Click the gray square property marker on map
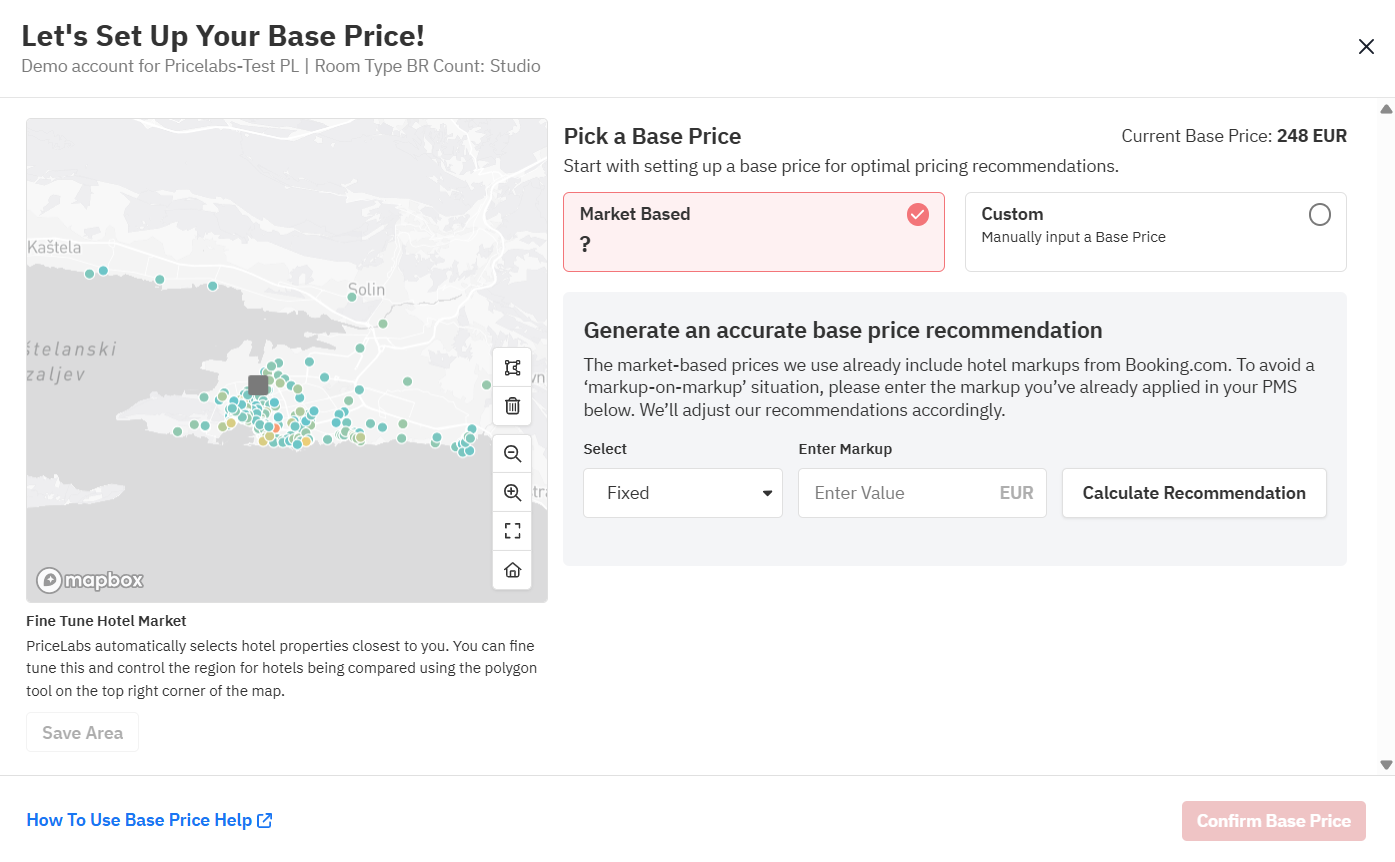This screenshot has width=1395, height=862. point(258,385)
